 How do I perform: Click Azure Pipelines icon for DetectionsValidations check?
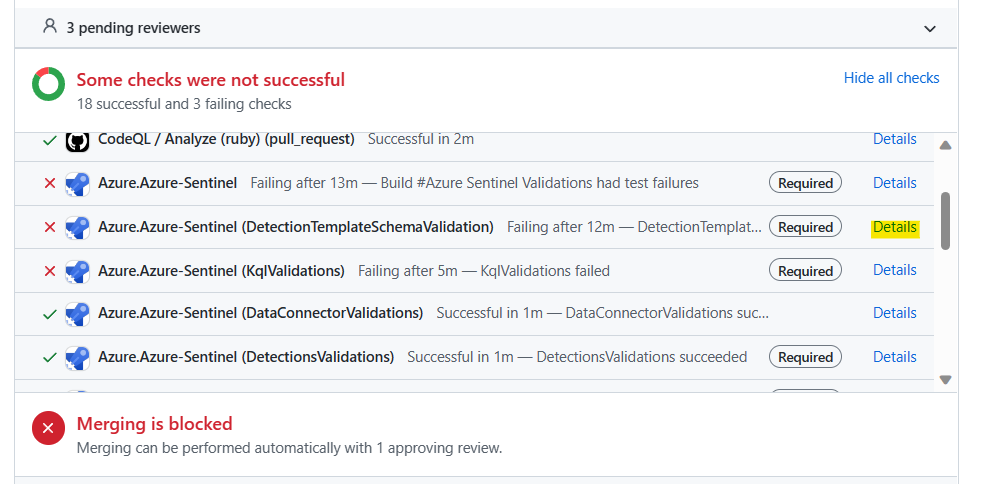77,358
